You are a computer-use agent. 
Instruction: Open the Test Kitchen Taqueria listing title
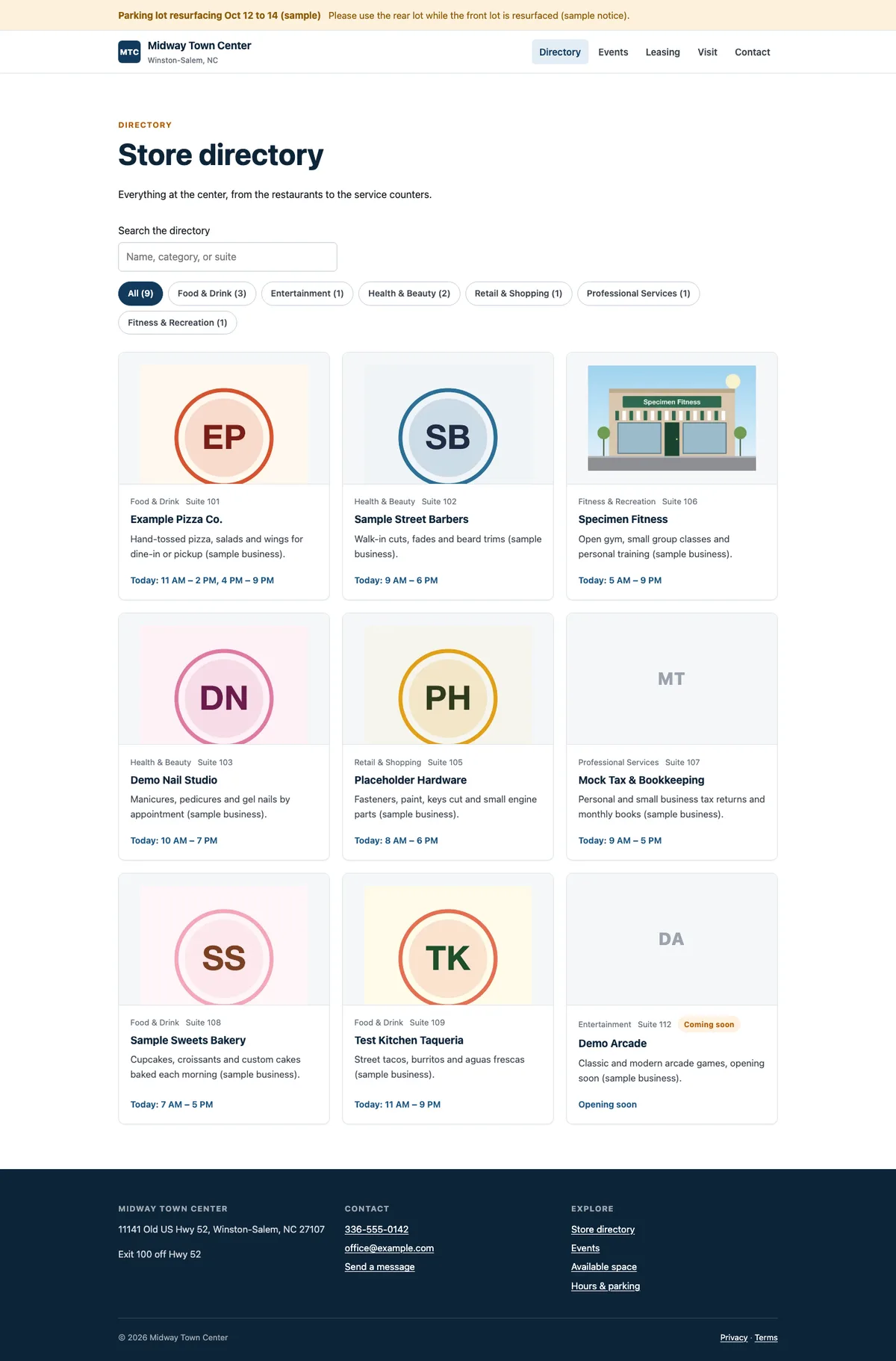pos(409,1040)
